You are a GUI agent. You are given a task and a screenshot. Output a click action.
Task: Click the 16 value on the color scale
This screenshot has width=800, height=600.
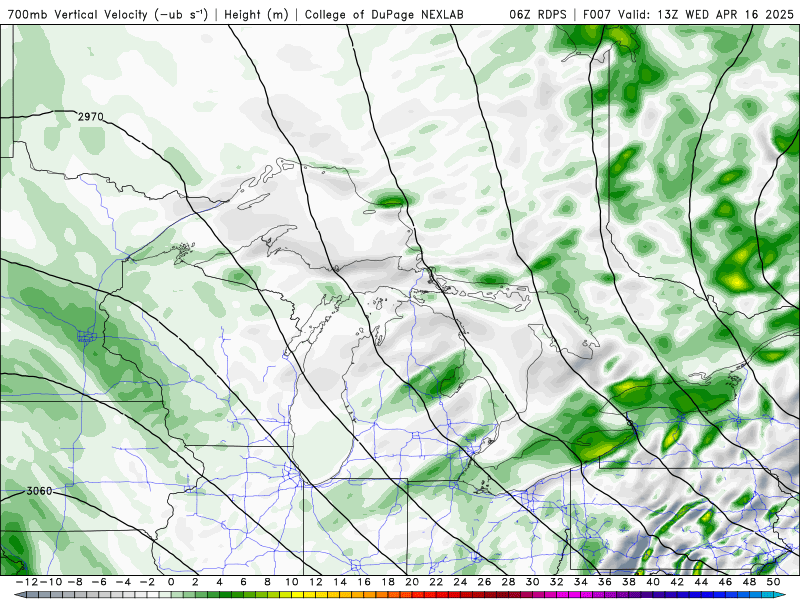[x=364, y=582]
